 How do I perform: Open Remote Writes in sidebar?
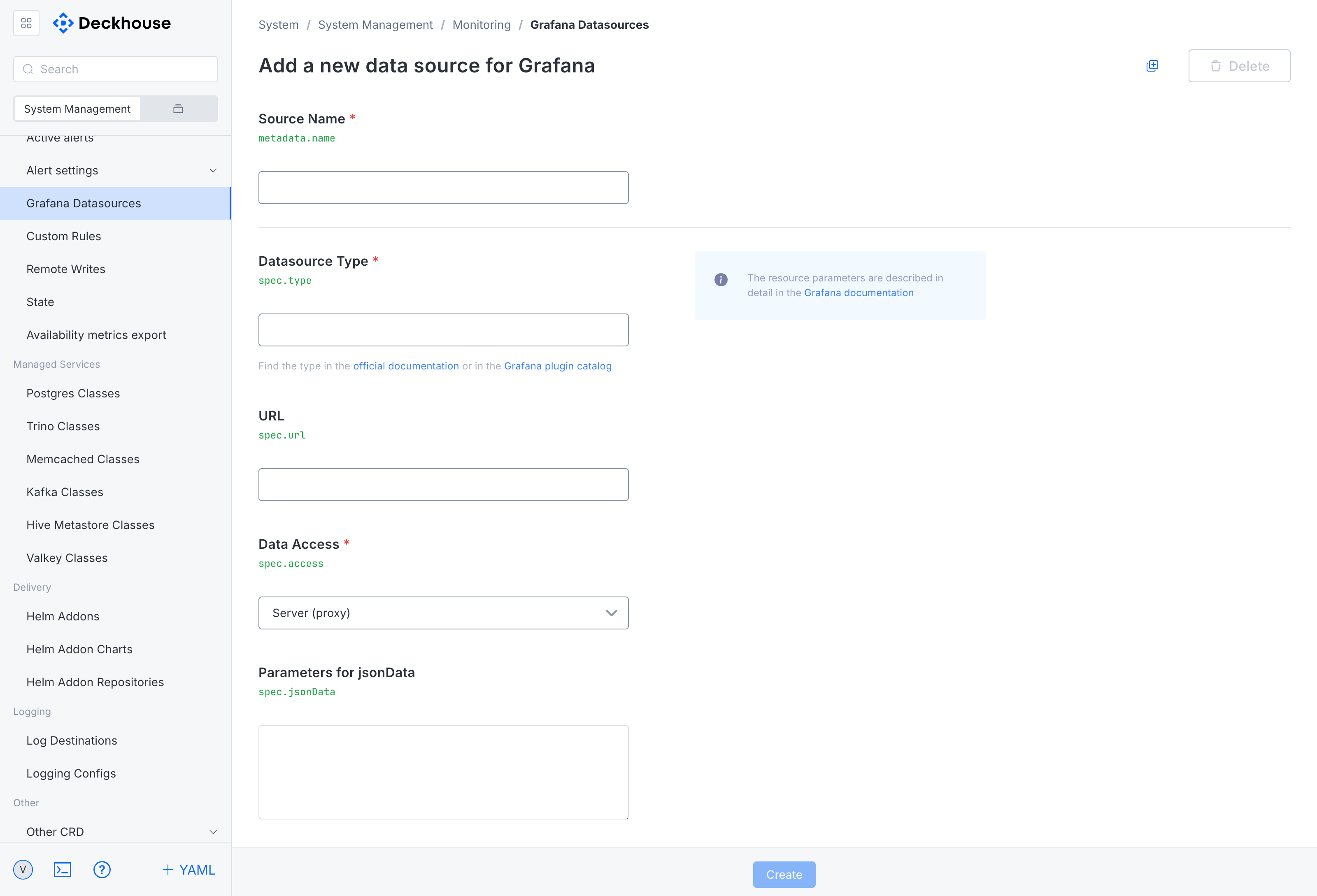[x=116, y=269]
